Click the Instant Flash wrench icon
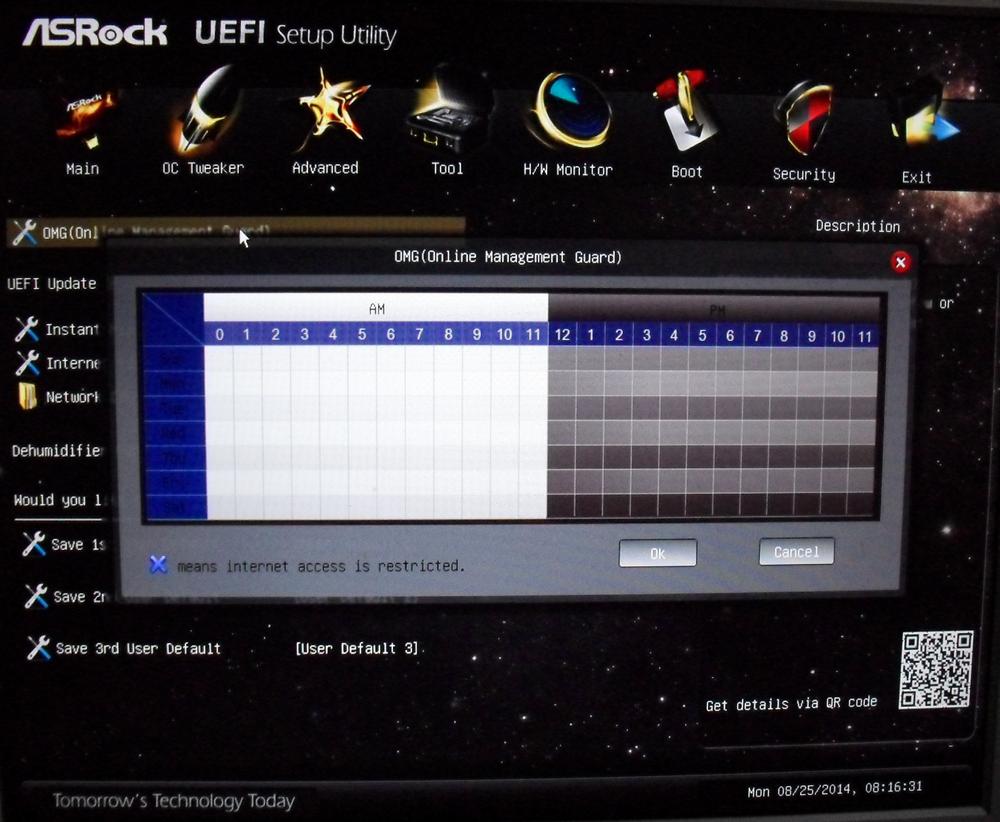Screen dimensions: 1000x822 [26, 329]
